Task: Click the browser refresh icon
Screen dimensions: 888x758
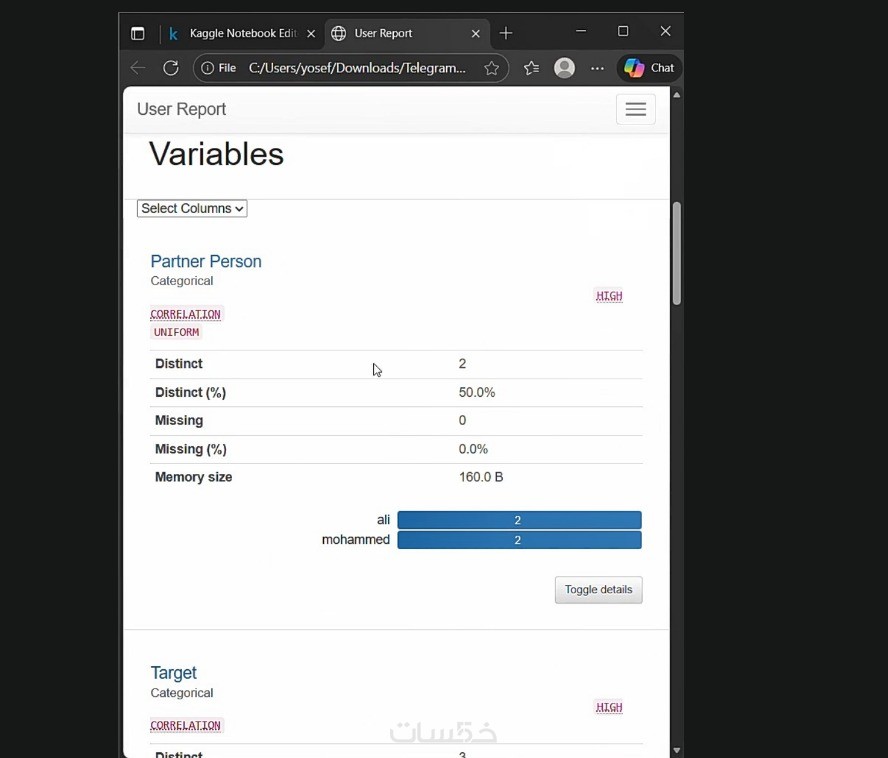Action: point(171,68)
